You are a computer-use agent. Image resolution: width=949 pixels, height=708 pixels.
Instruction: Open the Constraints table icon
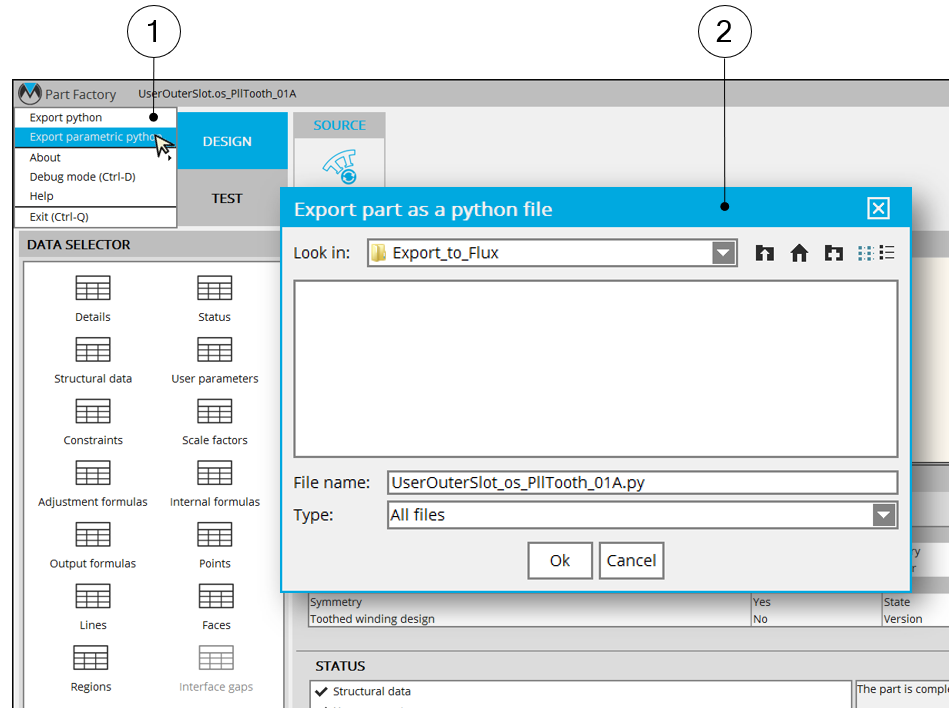93,412
